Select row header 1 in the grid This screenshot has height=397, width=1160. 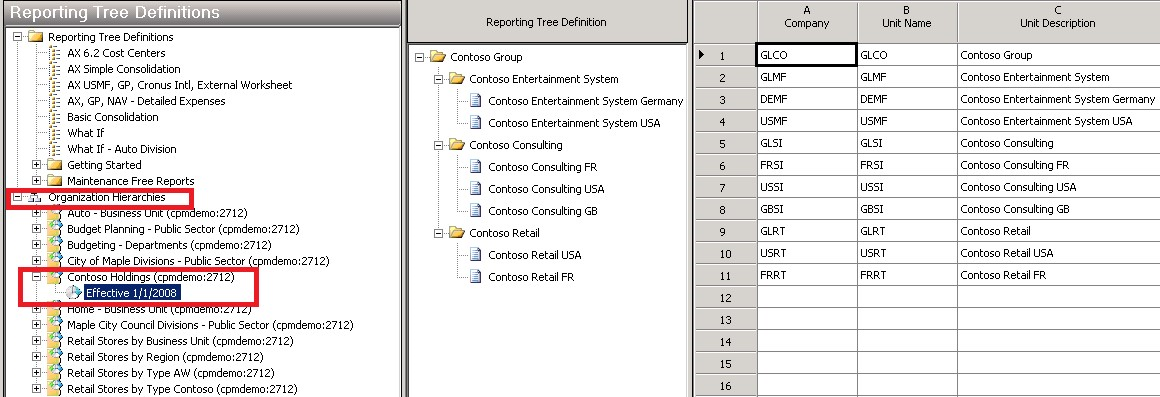(725, 55)
